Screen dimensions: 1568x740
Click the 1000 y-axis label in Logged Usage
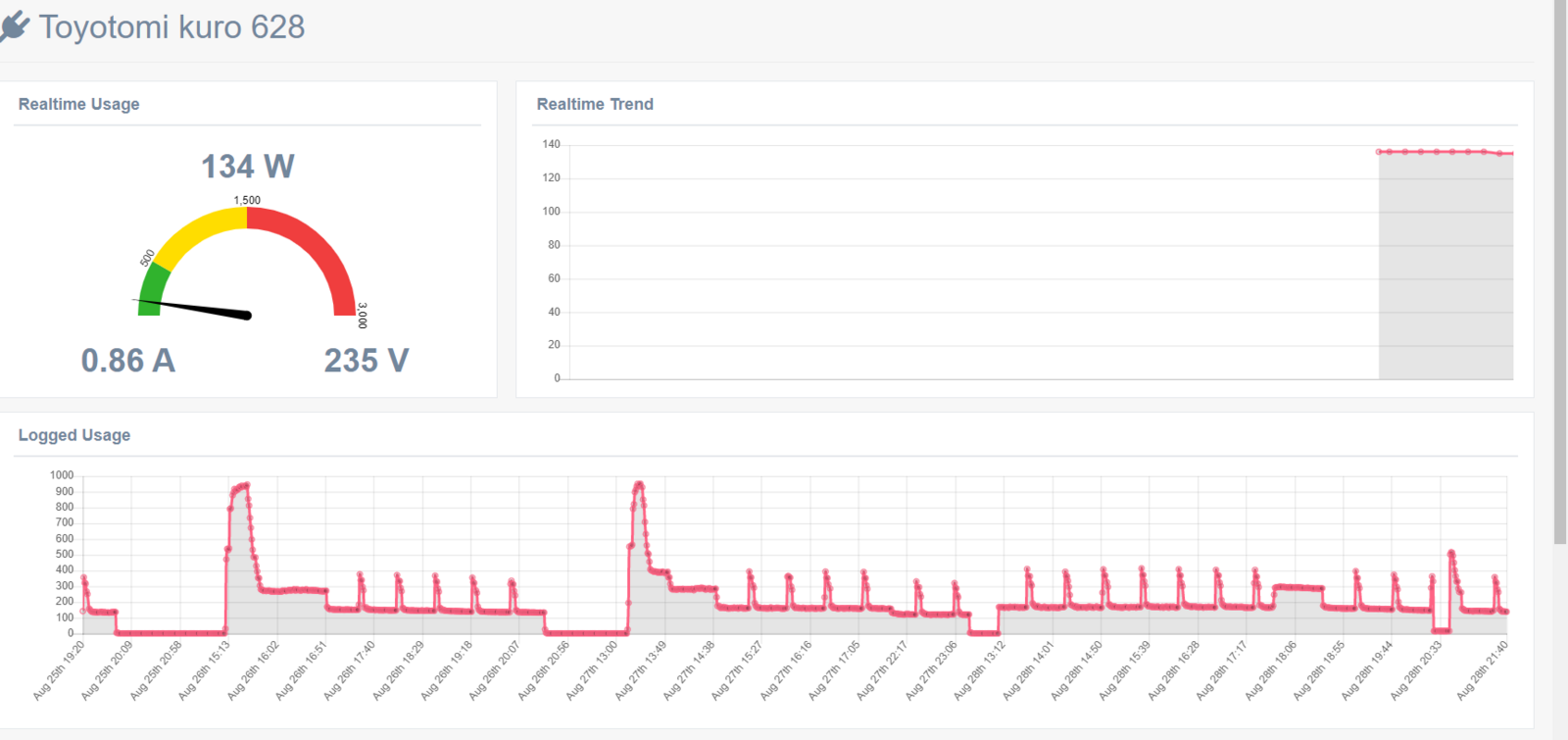[62, 475]
